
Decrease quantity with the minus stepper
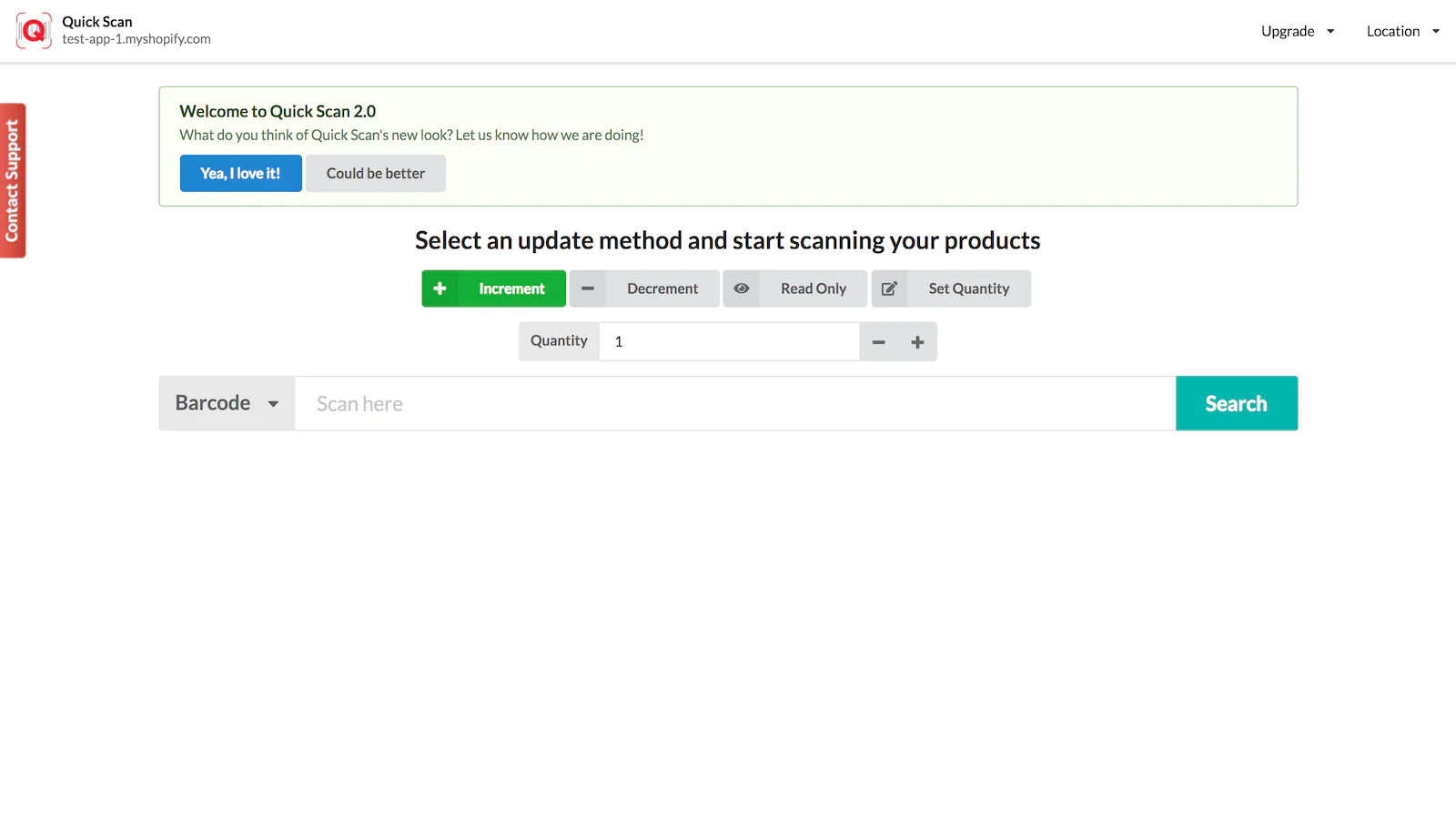coord(878,342)
